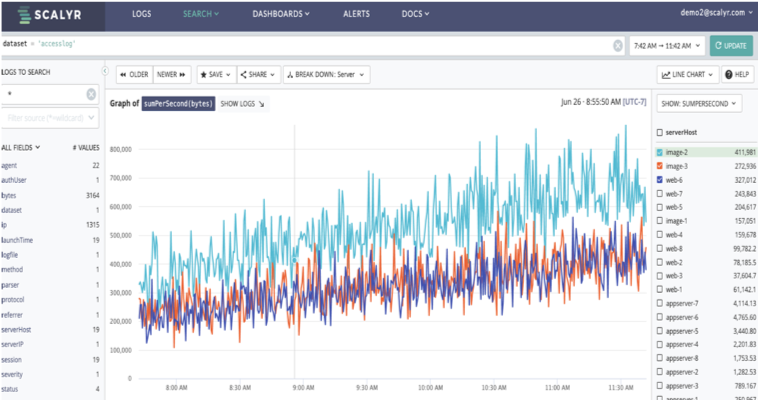The height and width of the screenshot is (400, 758).
Task: Click the Show Logs link
Action: 242,103
